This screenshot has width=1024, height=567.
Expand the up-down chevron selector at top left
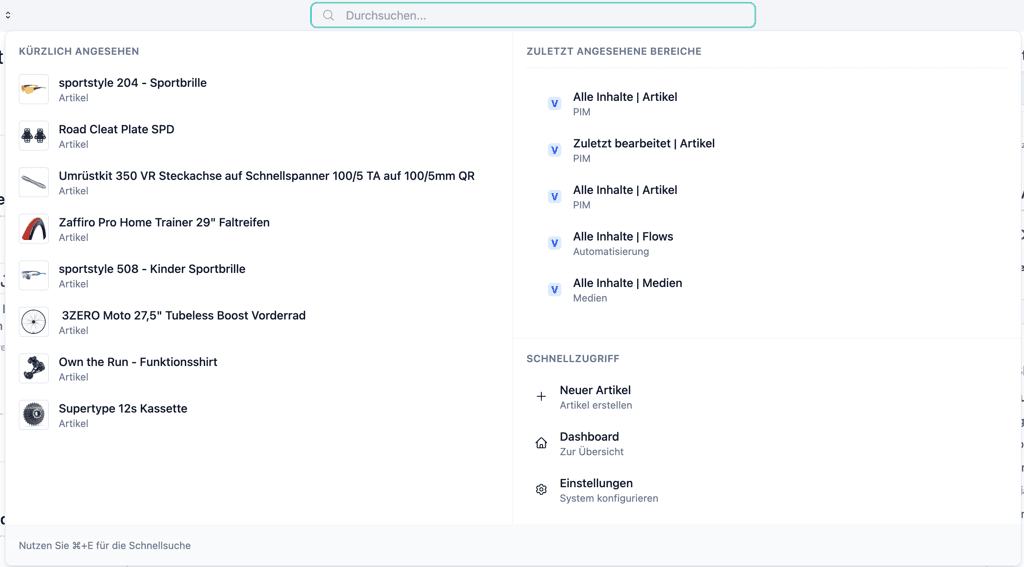8,15
